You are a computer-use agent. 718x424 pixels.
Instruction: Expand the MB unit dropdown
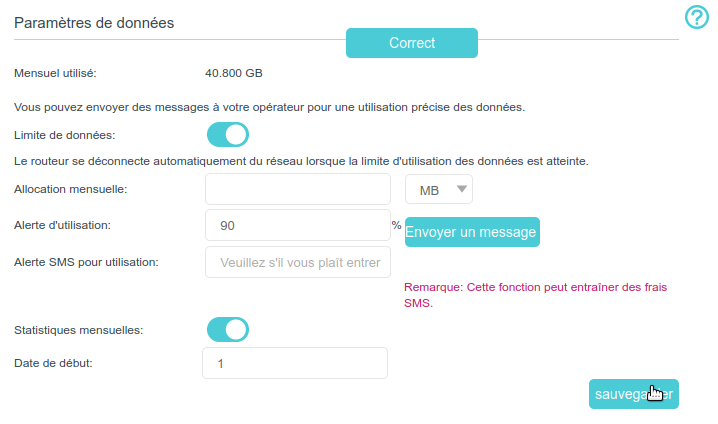click(438, 189)
